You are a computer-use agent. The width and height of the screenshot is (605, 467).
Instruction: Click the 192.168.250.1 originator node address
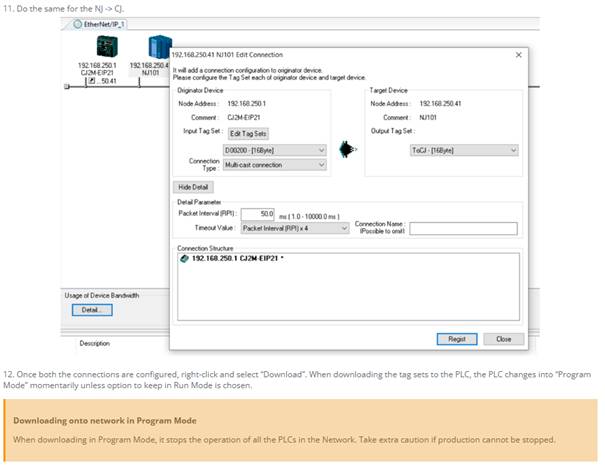tap(246, 103)
